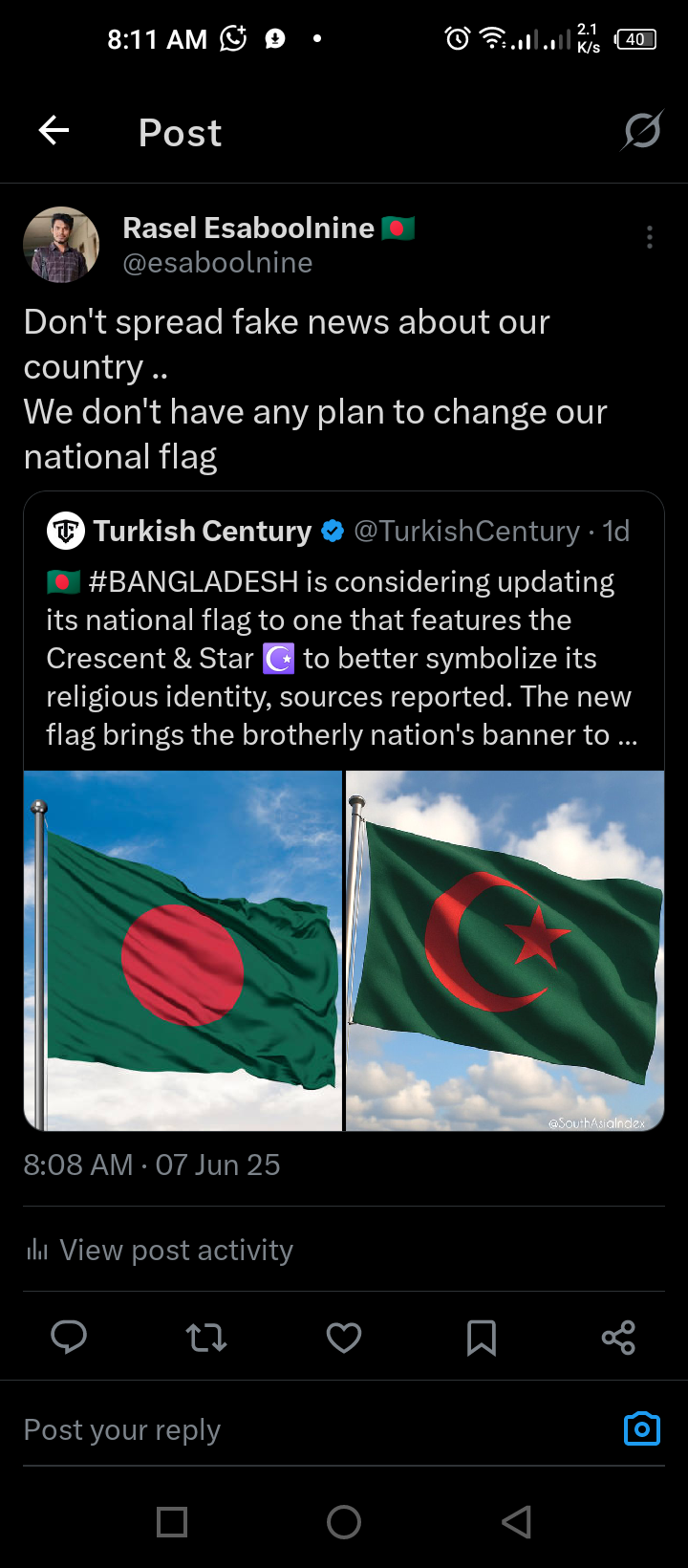Like the post with heart icon
688x1568 pixels.
344,1337
